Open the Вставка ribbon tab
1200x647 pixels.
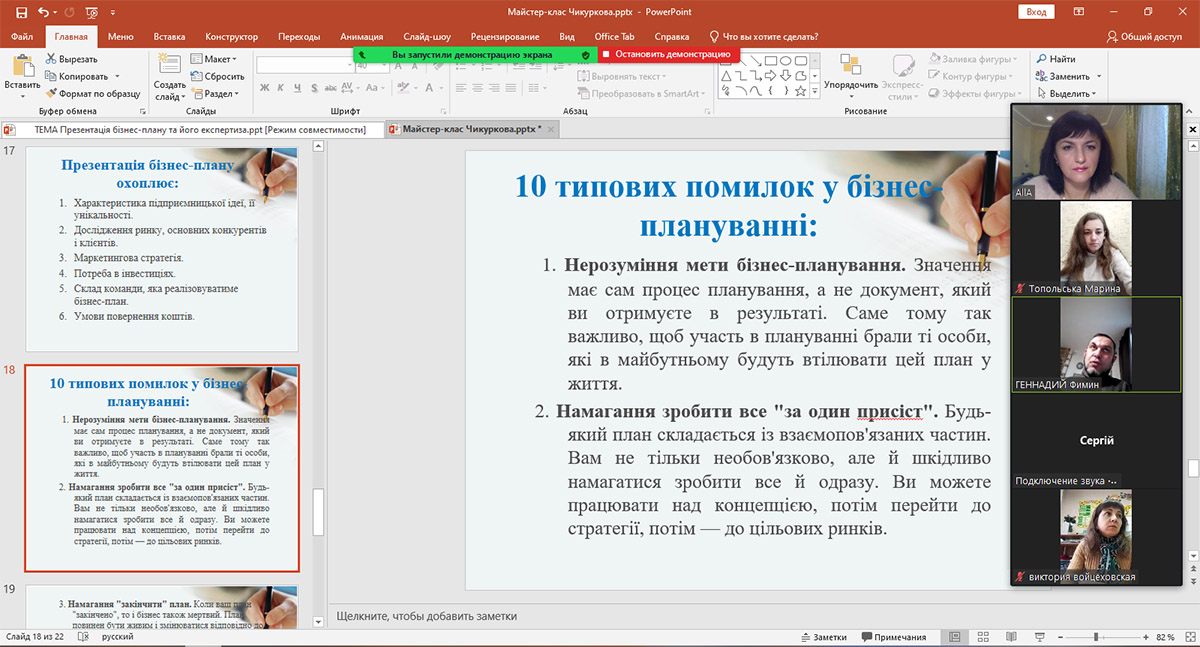(x=169, y=37)
